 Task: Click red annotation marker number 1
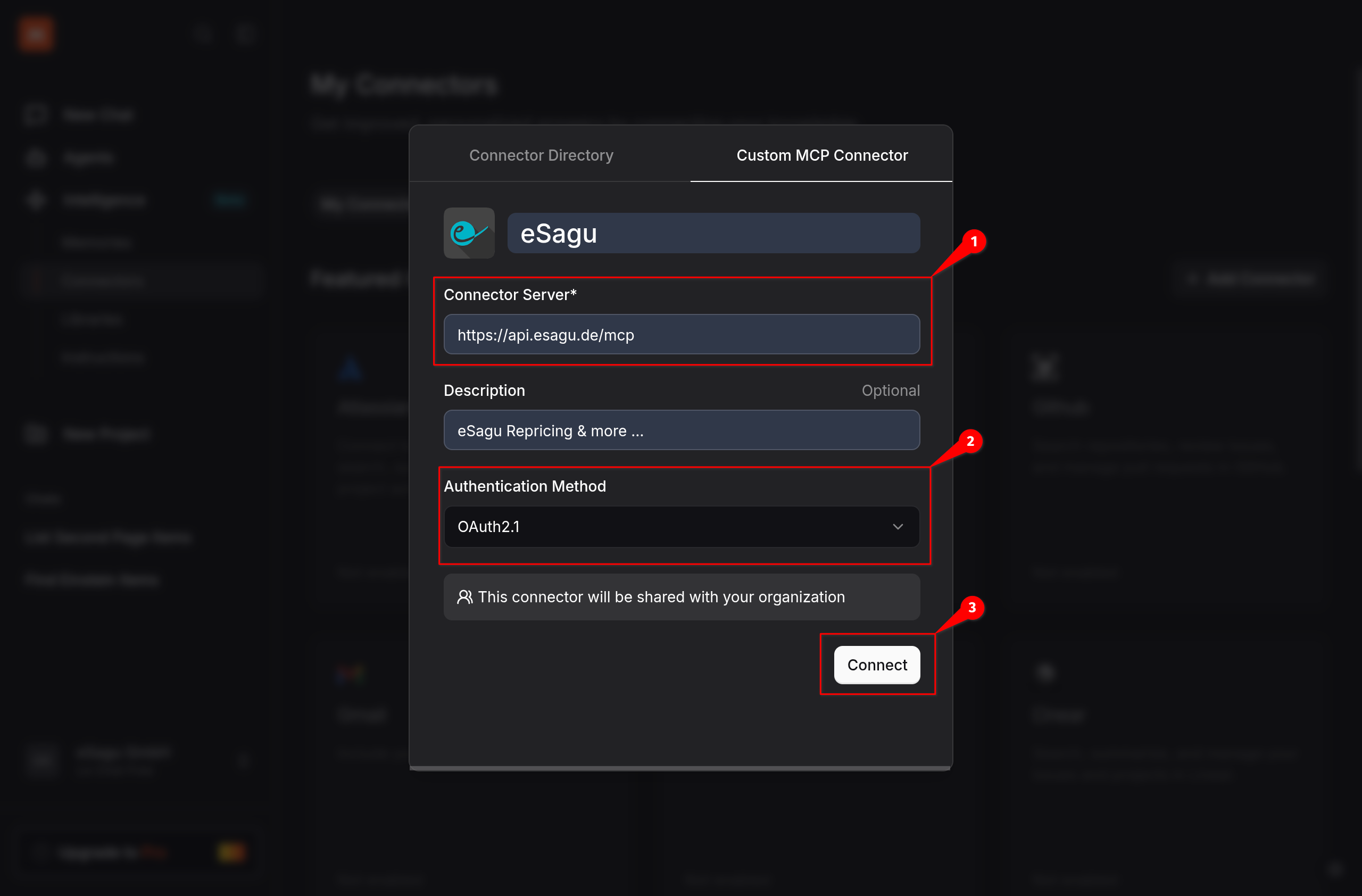point(974,242)
